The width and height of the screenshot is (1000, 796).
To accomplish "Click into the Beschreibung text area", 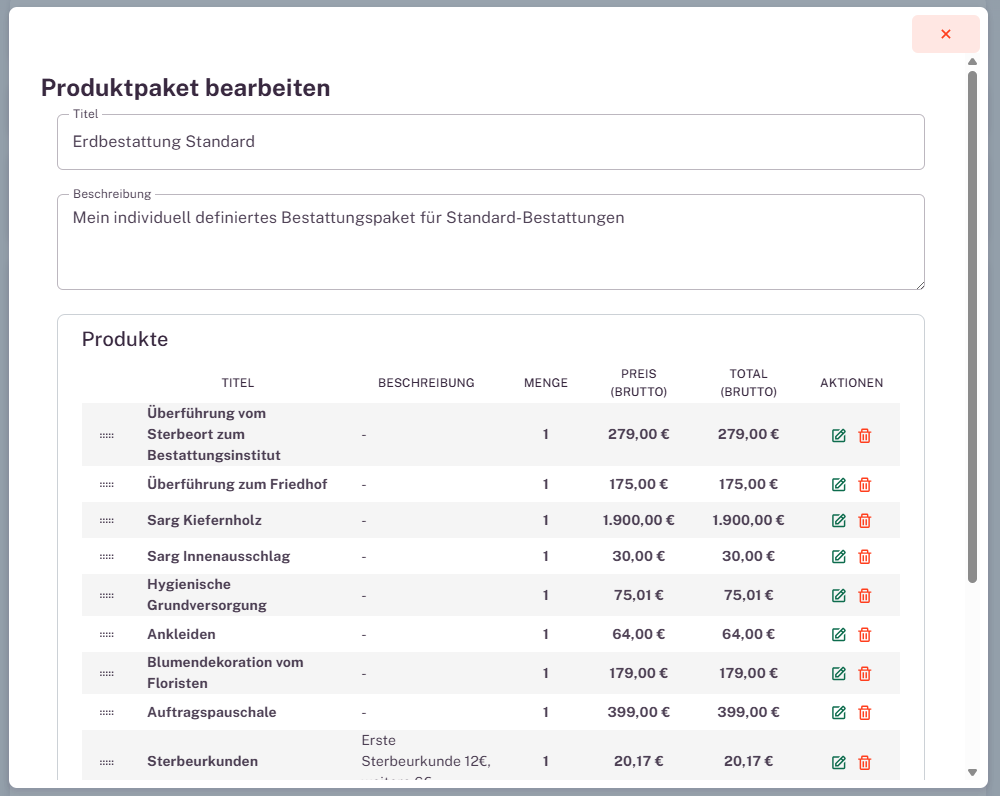I will click(x=490, y=240).
